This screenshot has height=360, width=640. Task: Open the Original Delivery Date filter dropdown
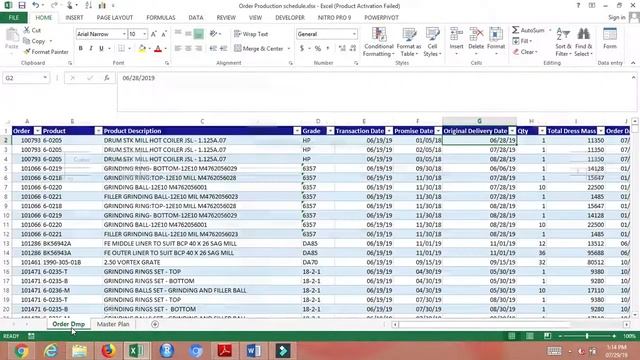[x=512, y=131]
